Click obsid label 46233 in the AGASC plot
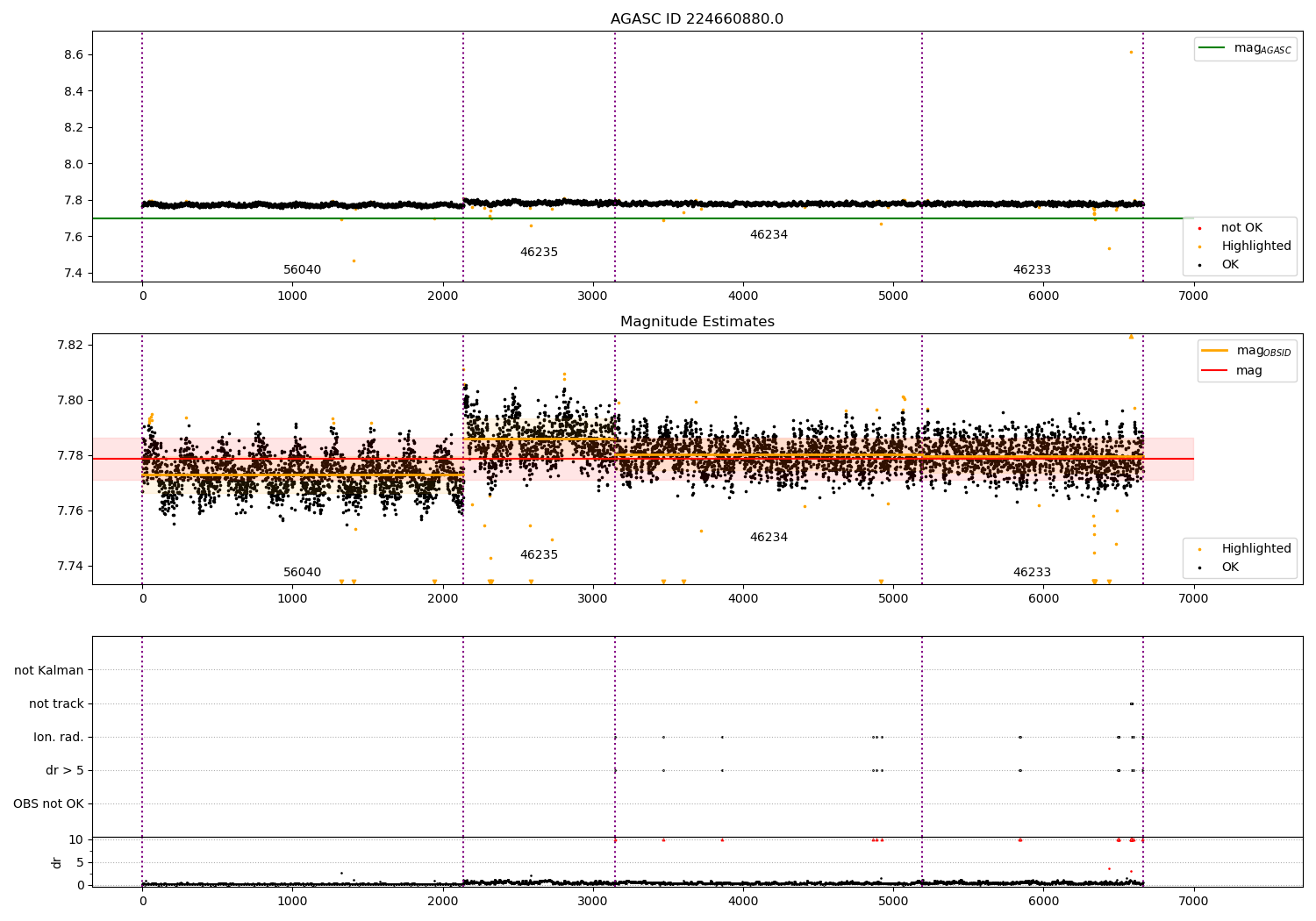Viewport: 1316px width, 921px height. click(1032, 270)
